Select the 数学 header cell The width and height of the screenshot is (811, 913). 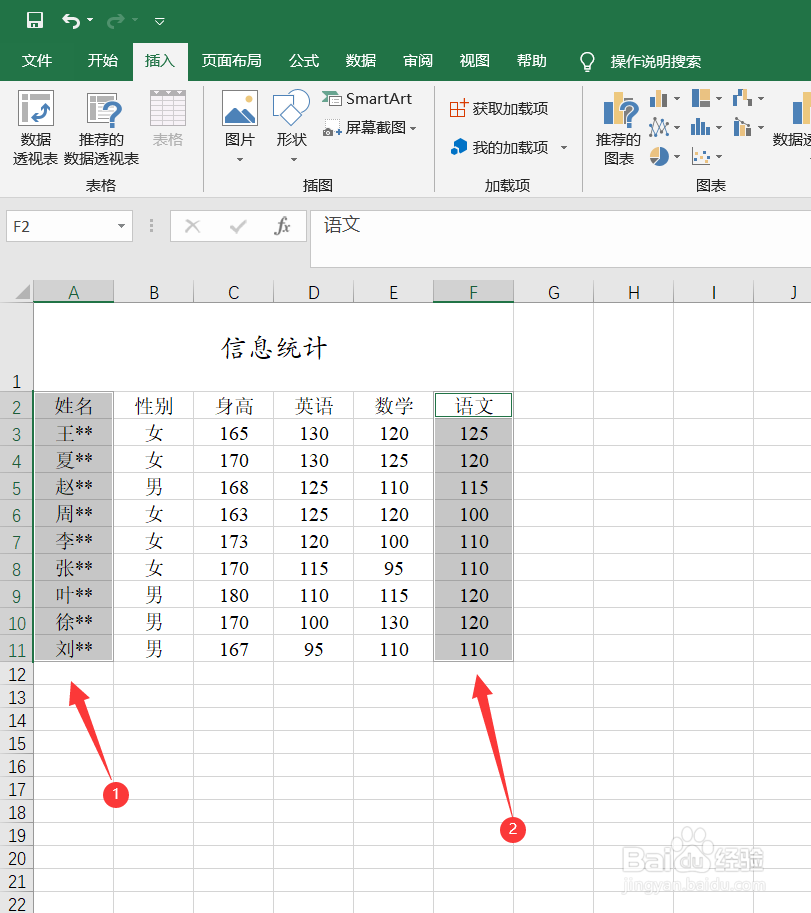coord(394,405)
